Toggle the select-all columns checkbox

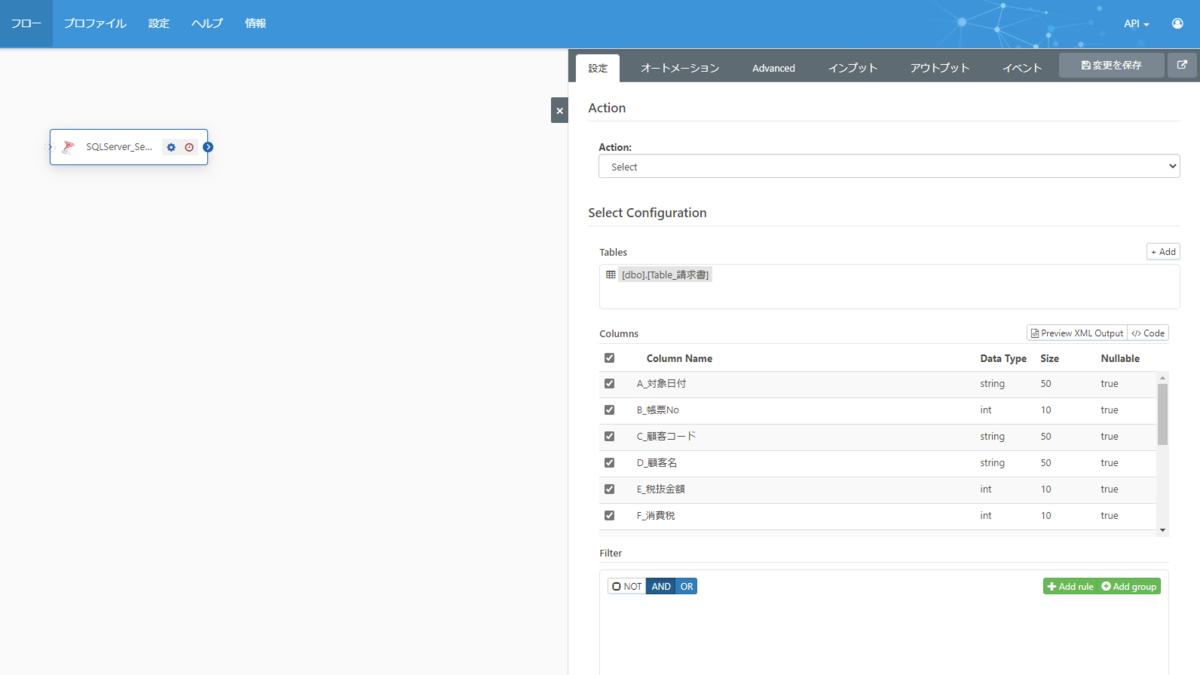pyautogui.click(x=609, y=358)
